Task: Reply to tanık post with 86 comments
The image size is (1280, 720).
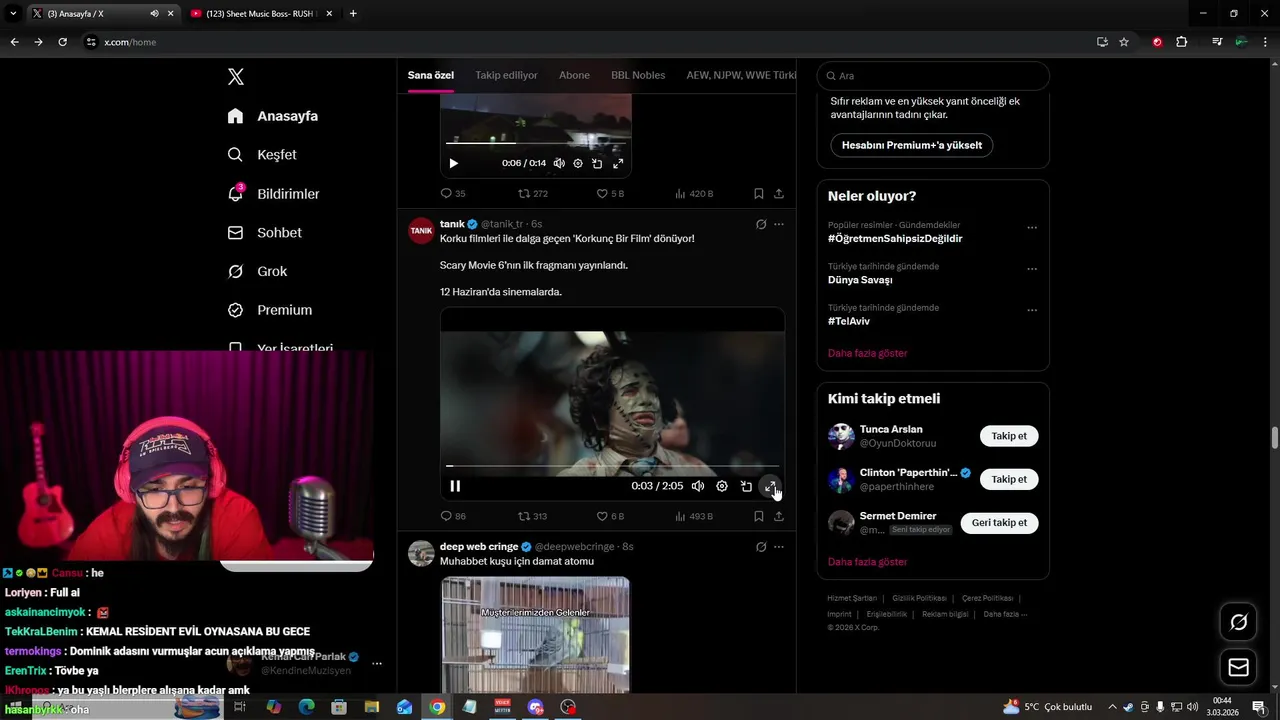Action: click(453, 517)
